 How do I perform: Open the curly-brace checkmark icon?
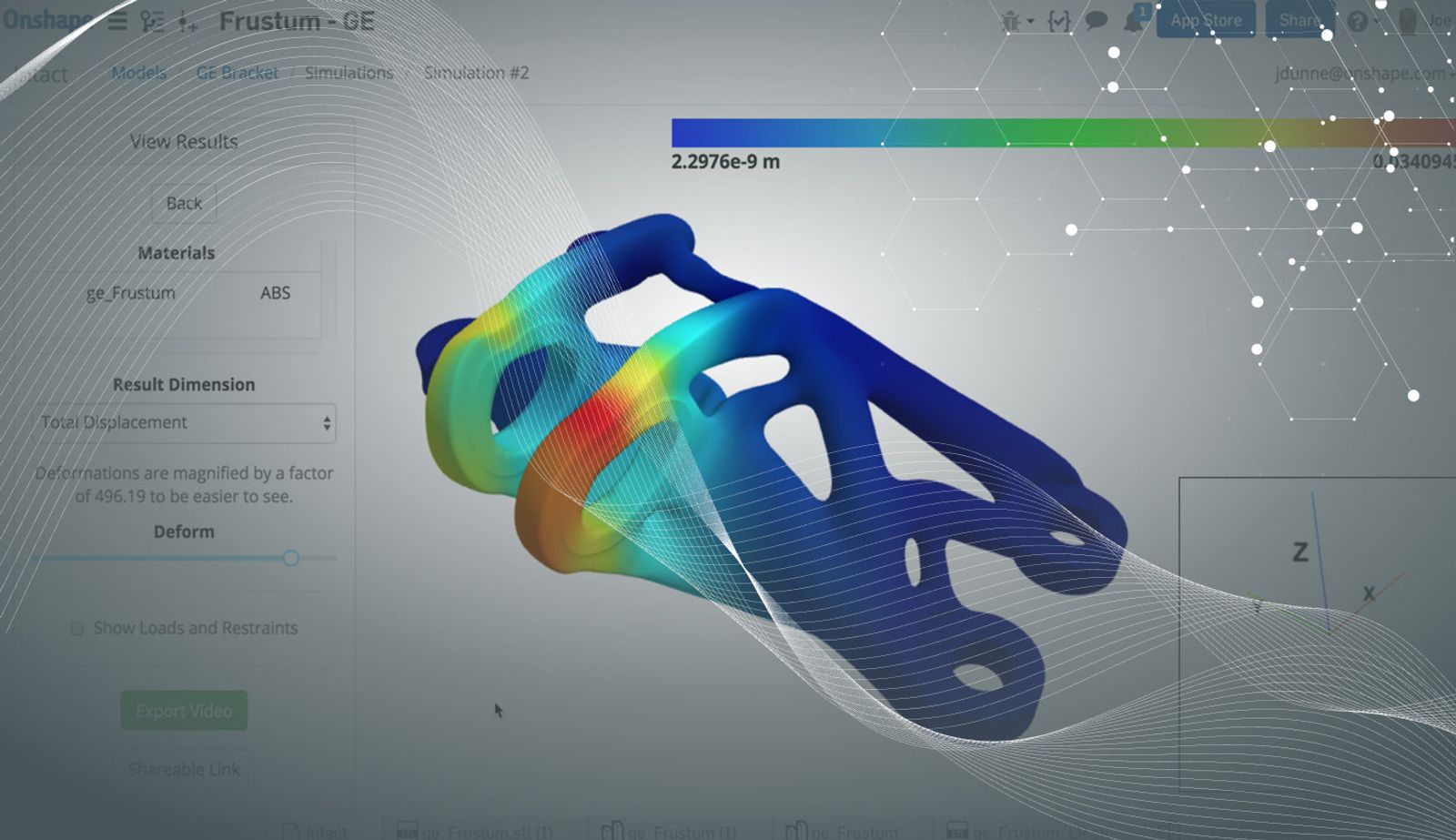[x=1058, y=21]
